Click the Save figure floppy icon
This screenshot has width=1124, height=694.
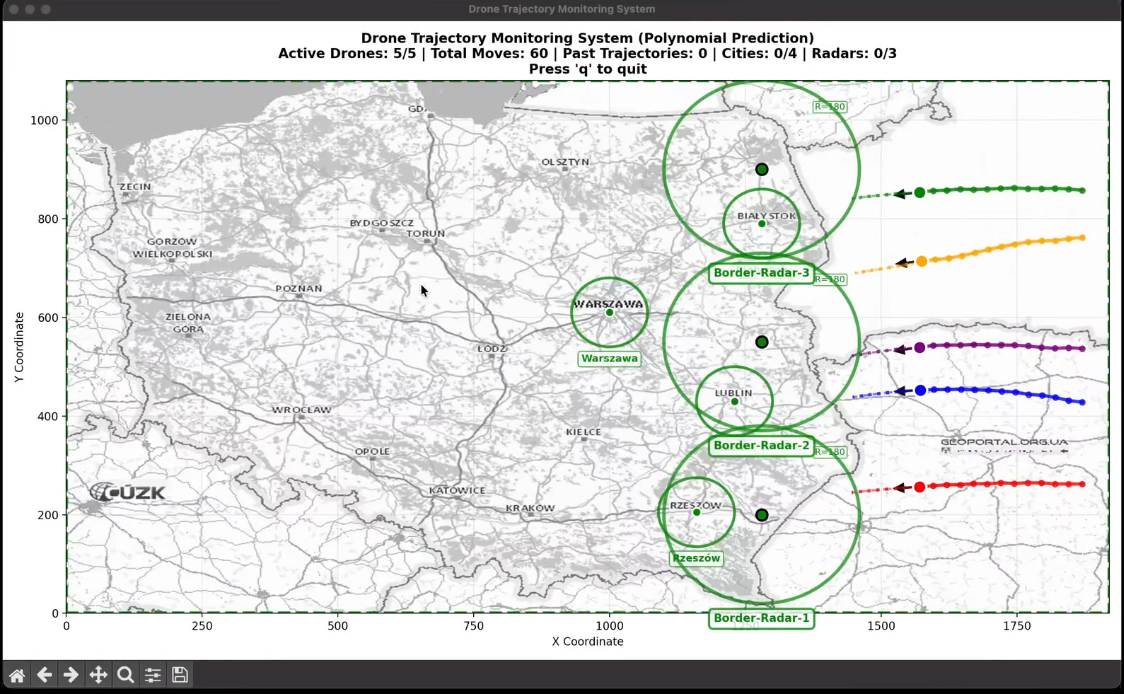[x=180, y=675]
